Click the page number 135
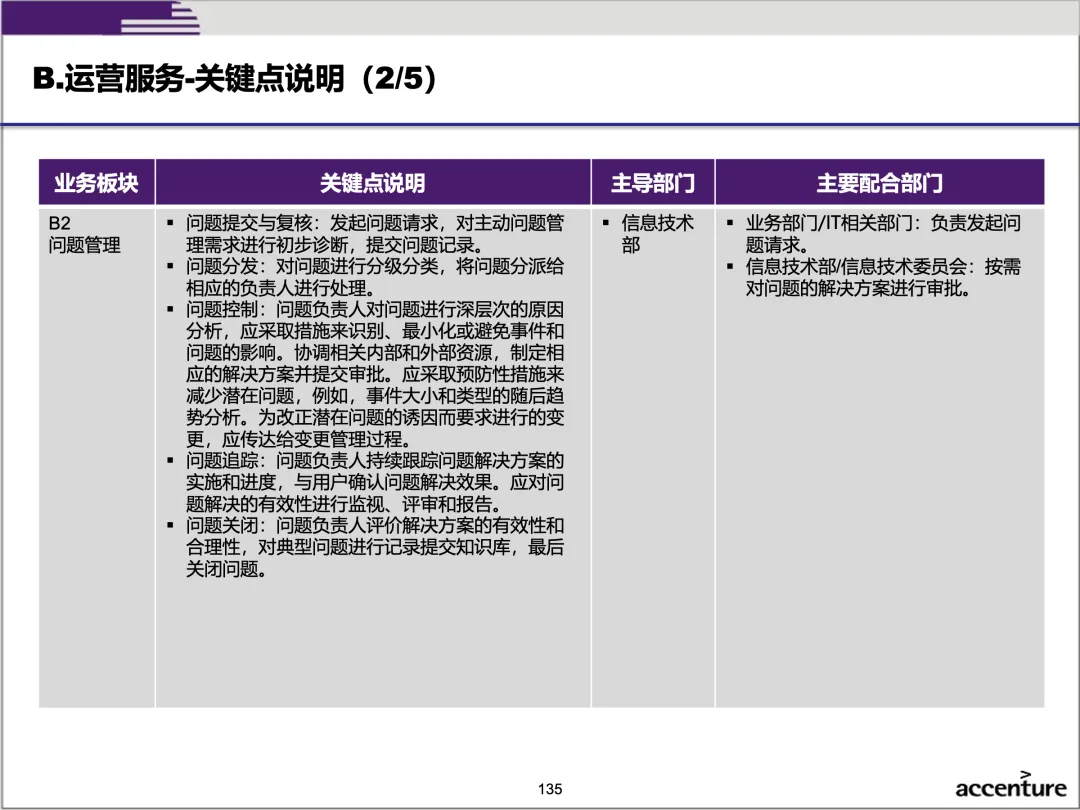 [550, 789]
